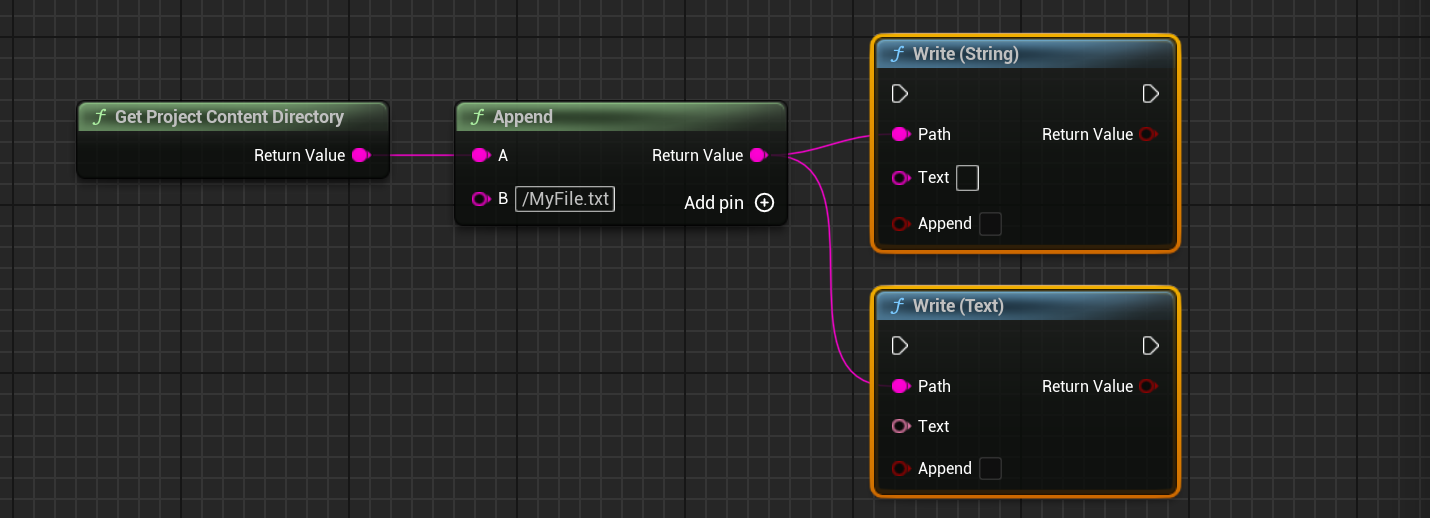Click the /MyFile.txt input field
Image resolution: width=1430 pixels, height=518 pixels.
pyautogui.click(x=565, y=199)
